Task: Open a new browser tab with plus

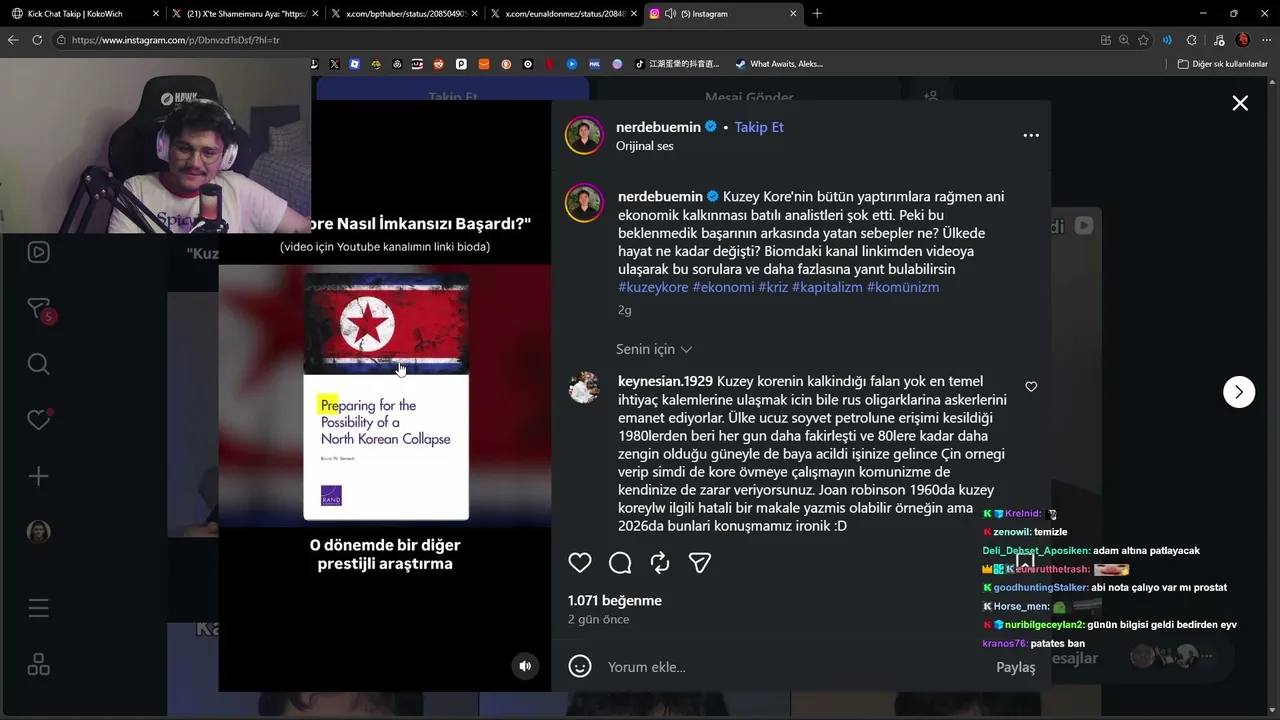Action: (817, 14)
